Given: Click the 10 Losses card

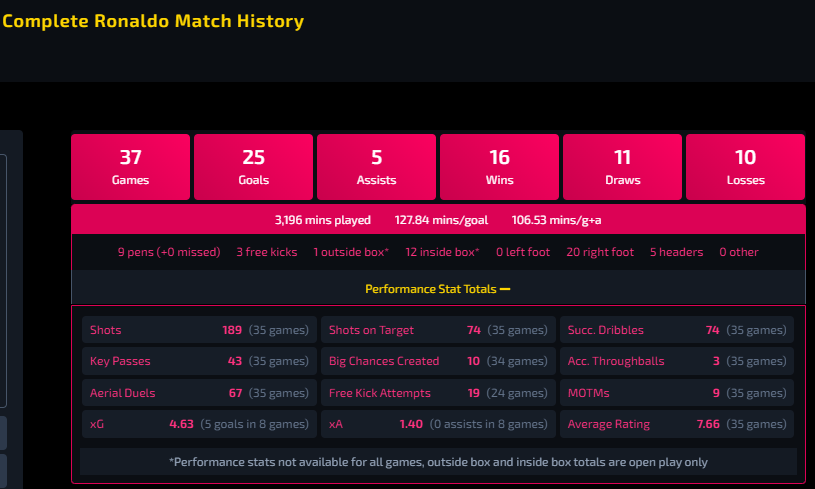Looking at the screenshot, I should pyautogui.click(x=745, y=167).
